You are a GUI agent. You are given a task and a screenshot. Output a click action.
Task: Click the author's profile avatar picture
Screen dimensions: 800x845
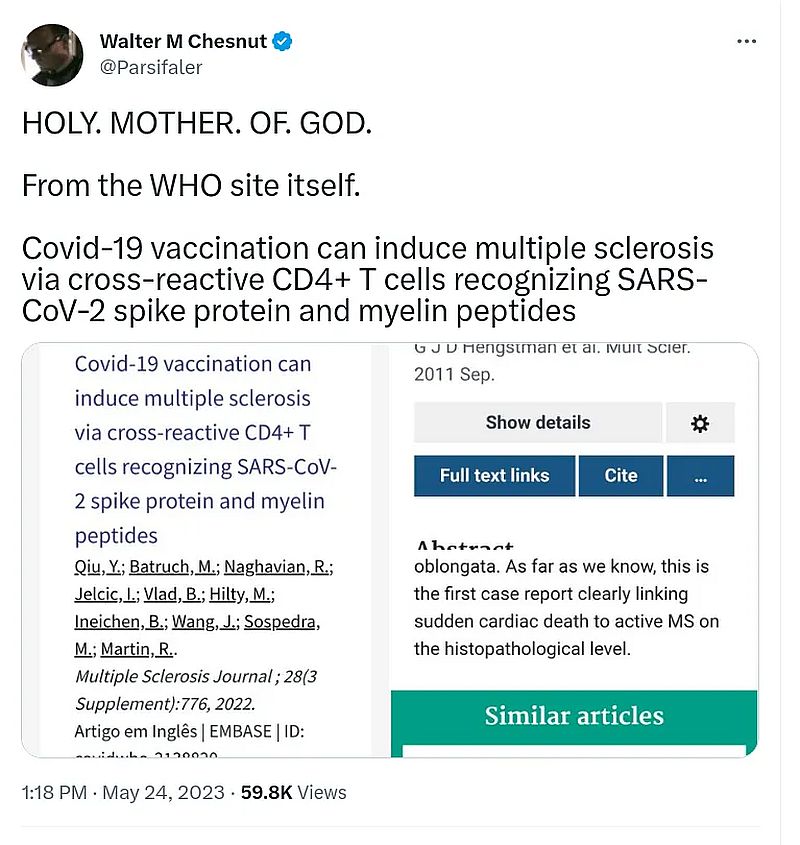[52, 55]
